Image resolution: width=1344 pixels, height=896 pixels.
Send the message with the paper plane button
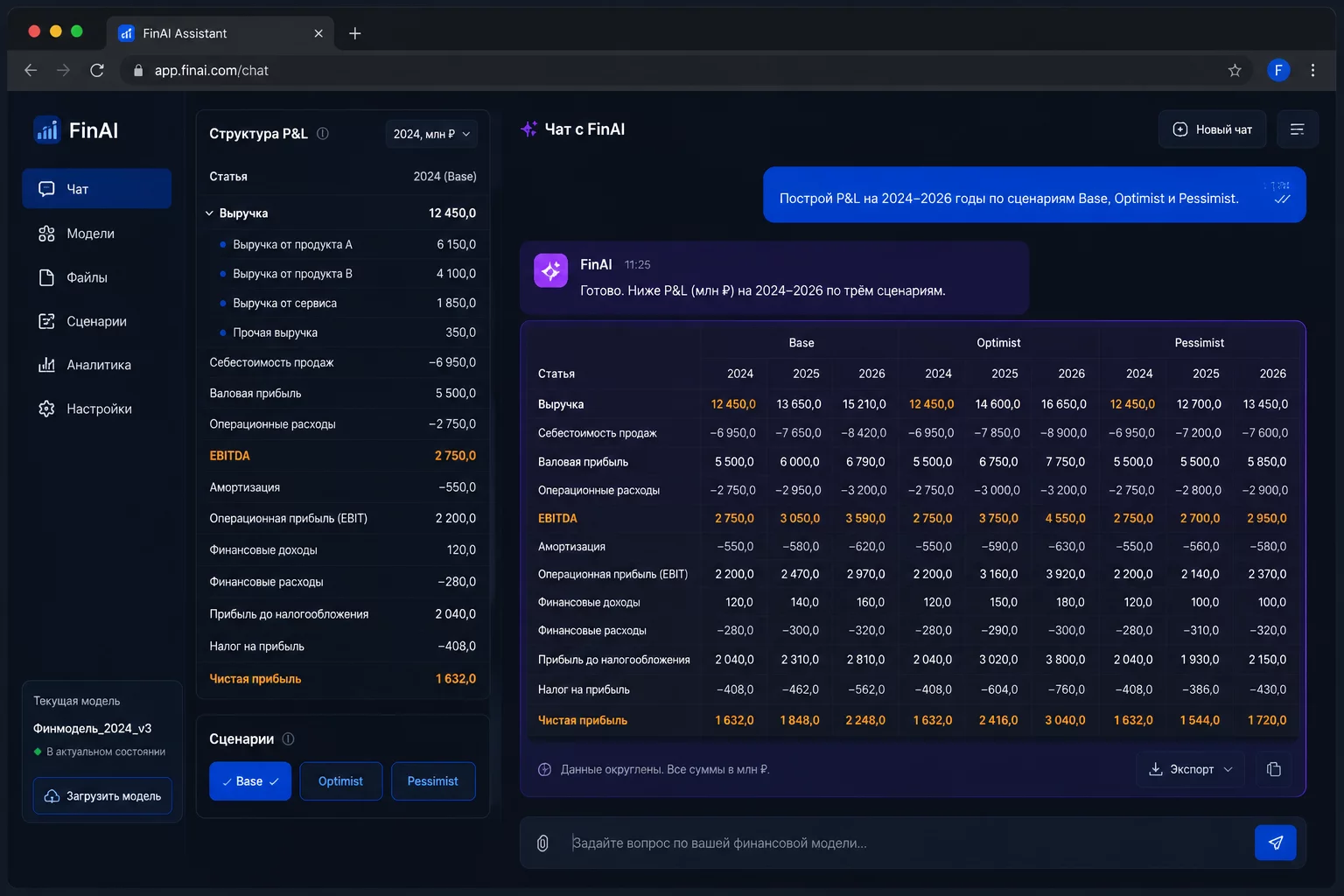point(1276,843)
